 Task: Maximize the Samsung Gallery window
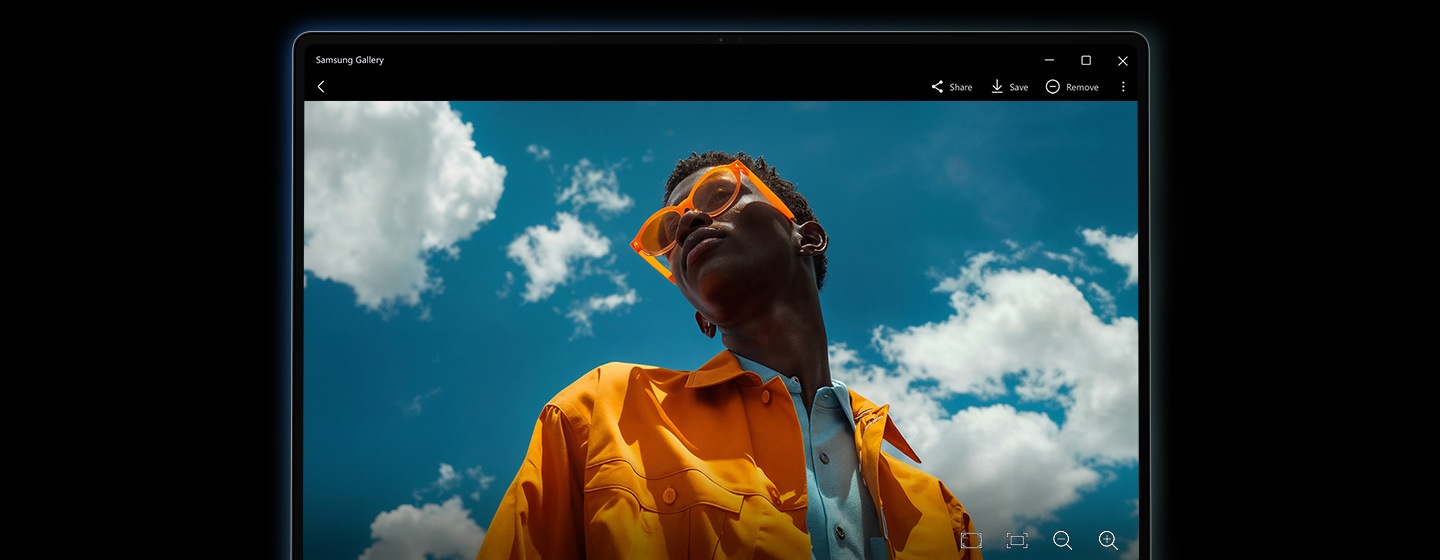click(x=1086, y=60)
